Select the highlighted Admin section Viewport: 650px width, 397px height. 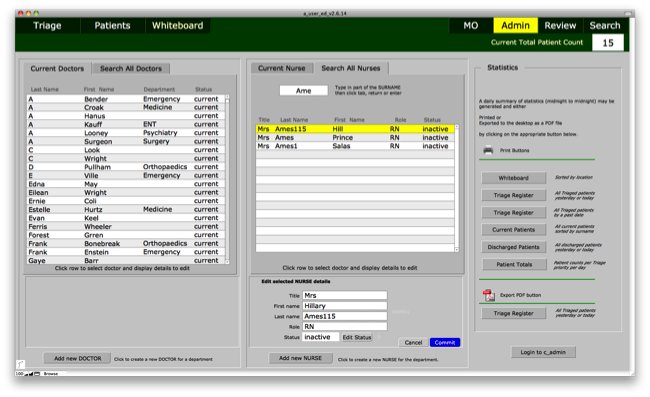(515, 26)
